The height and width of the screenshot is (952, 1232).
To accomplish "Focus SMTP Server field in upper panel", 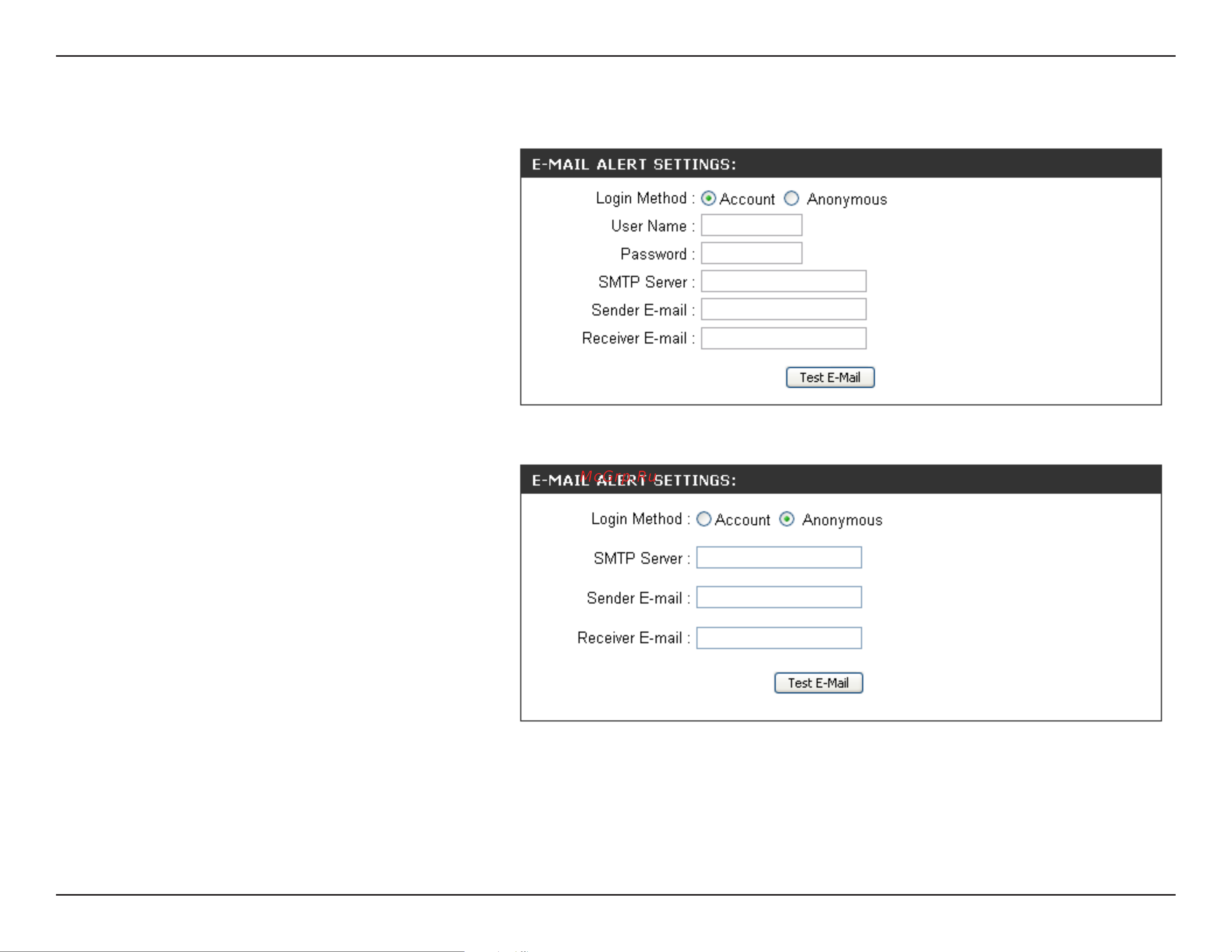I will pos(783,281).
